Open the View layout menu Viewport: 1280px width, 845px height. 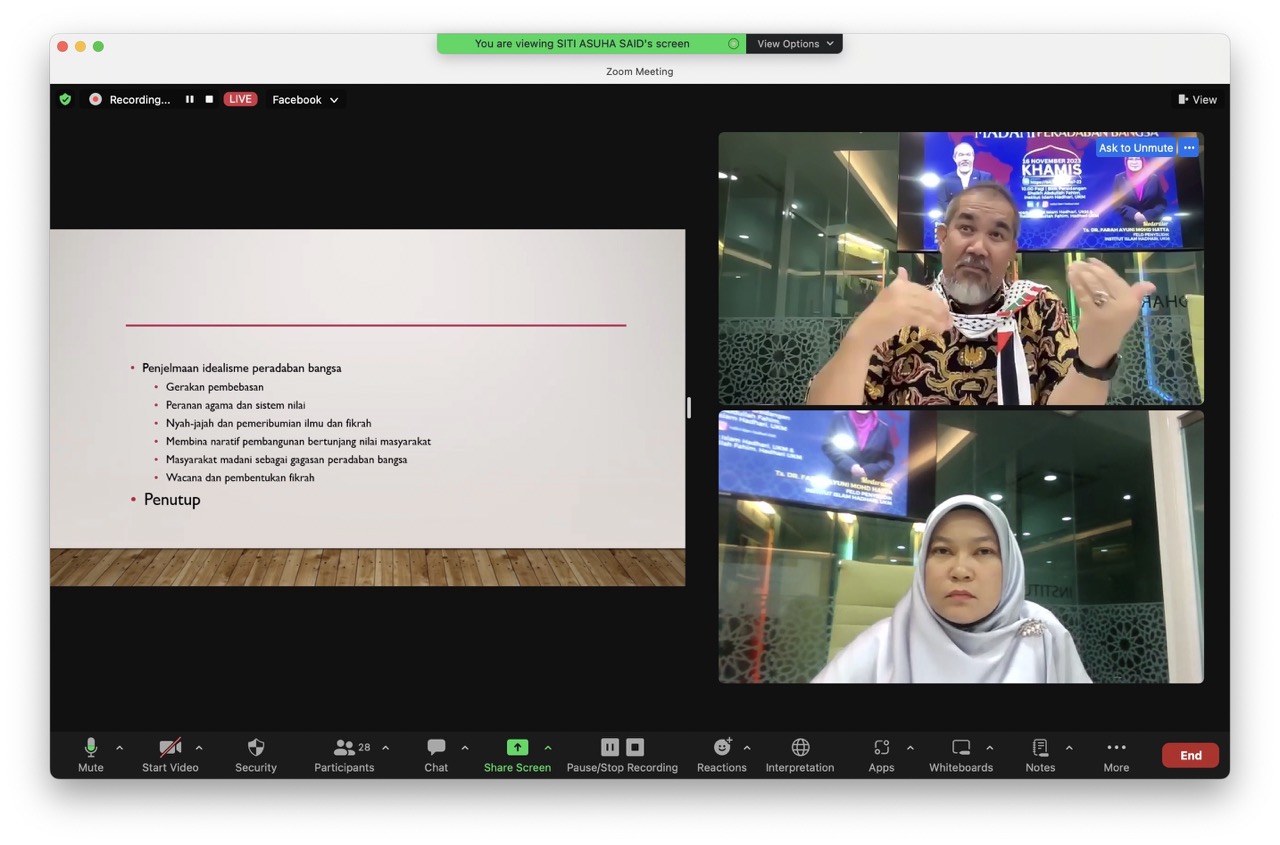1197,100
